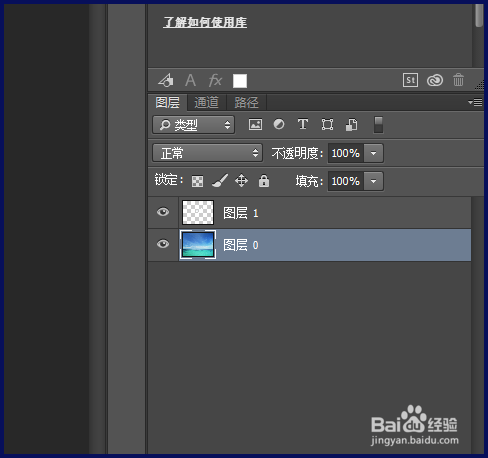488x458 pixels.
Task: Filter for adjustment layers icon
Action: (x=279, y=124)
